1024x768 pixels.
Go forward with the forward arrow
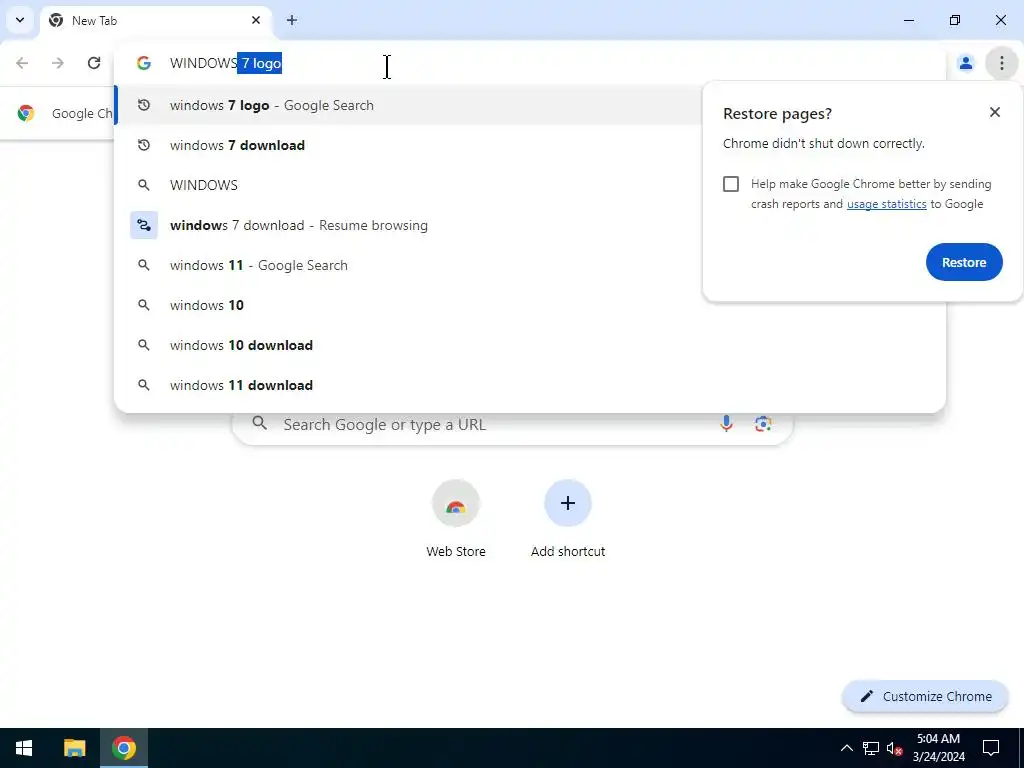(x=58, y=63)
